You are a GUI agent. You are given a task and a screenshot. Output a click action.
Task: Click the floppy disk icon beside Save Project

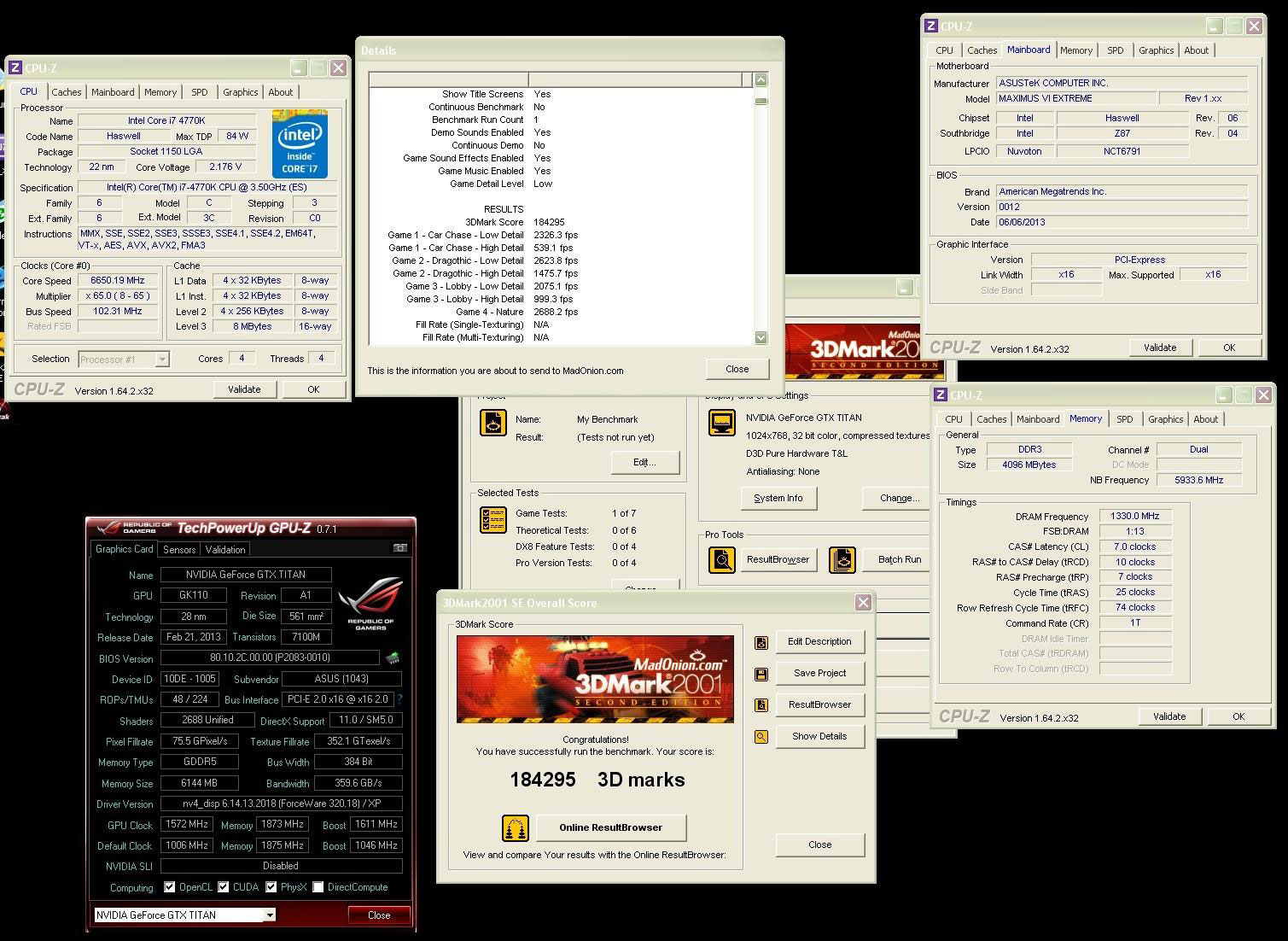(761, 674)
